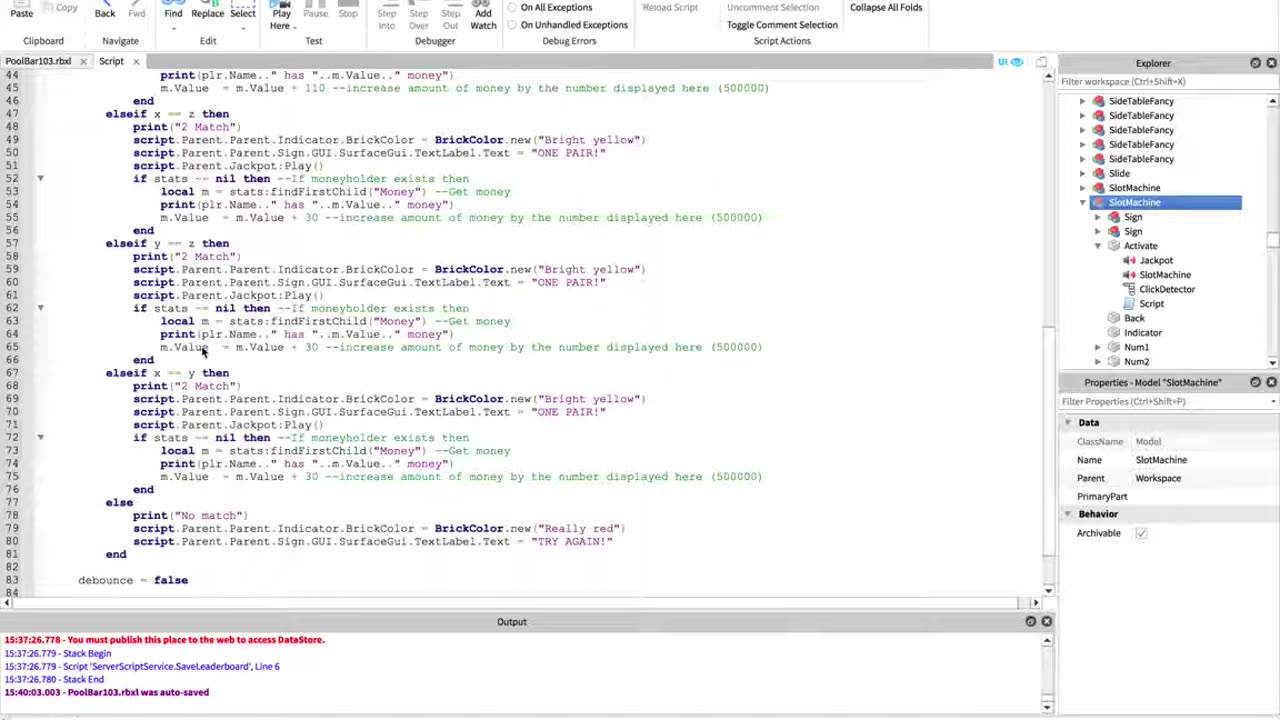
Task: Open the Filter Properties dropdown arrow
Action: point(1273,402)
